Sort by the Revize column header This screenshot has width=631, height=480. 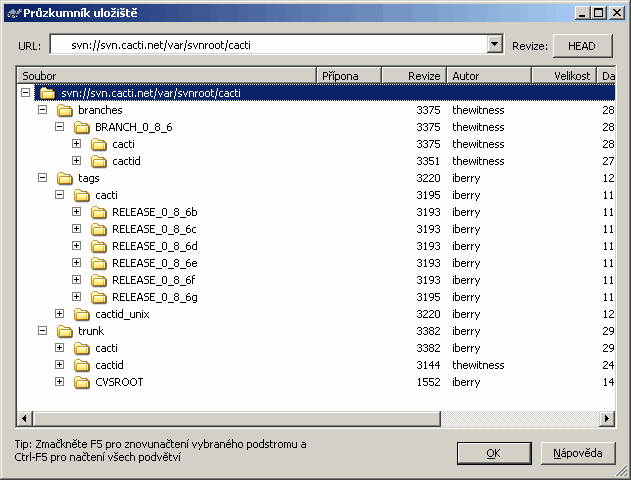tap(415, 76)
